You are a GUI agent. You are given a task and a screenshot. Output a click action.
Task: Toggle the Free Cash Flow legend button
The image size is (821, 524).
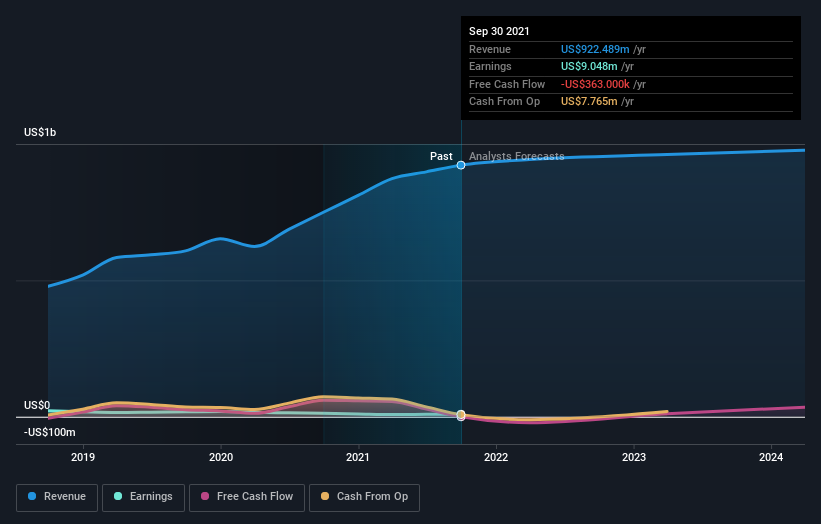pos(247,497)
